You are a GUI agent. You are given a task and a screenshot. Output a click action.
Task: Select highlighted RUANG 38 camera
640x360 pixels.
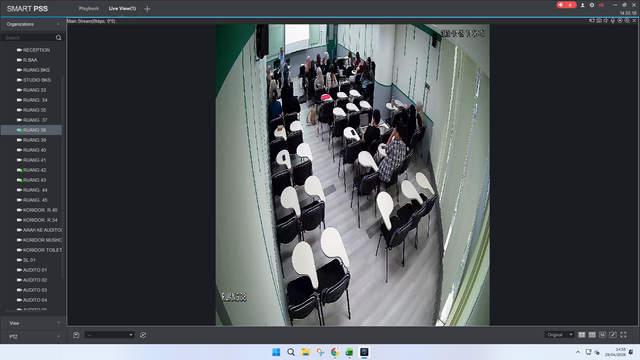[x=31, y=130]
